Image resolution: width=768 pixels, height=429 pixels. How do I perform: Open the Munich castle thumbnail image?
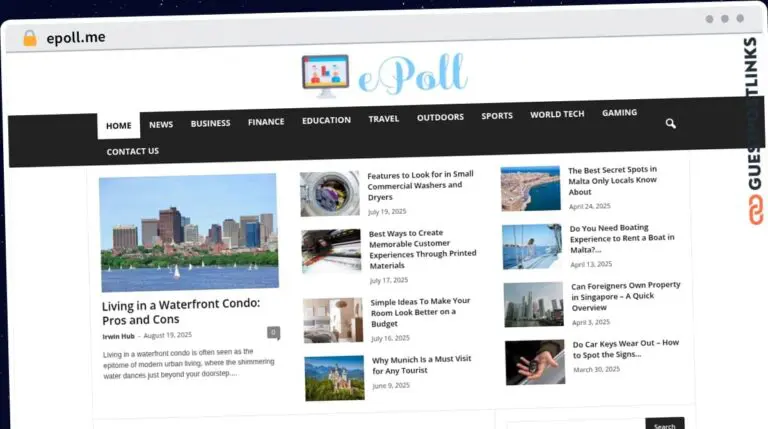point(334,377)
